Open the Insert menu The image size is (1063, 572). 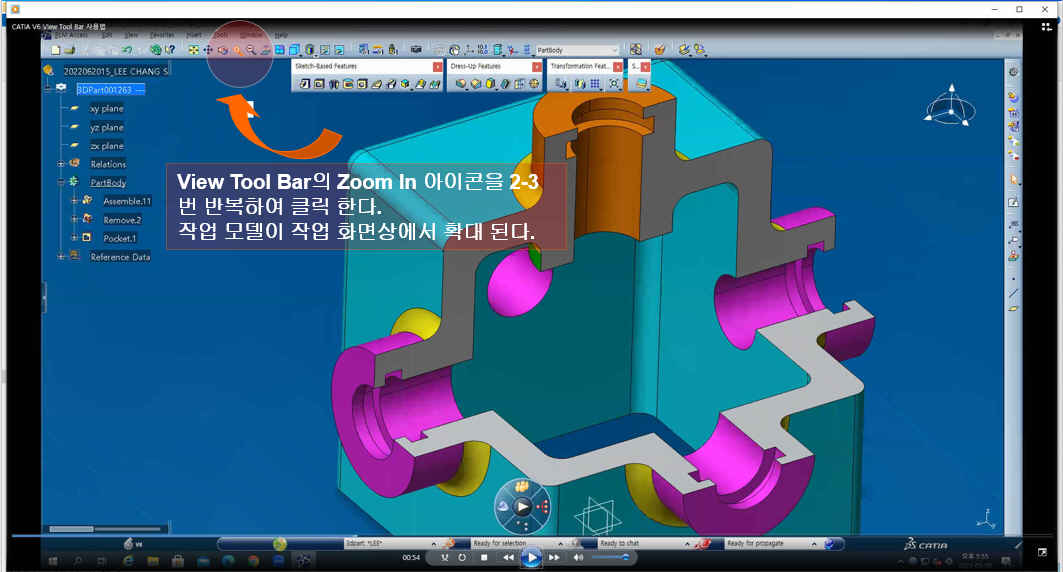click(194, 35)
